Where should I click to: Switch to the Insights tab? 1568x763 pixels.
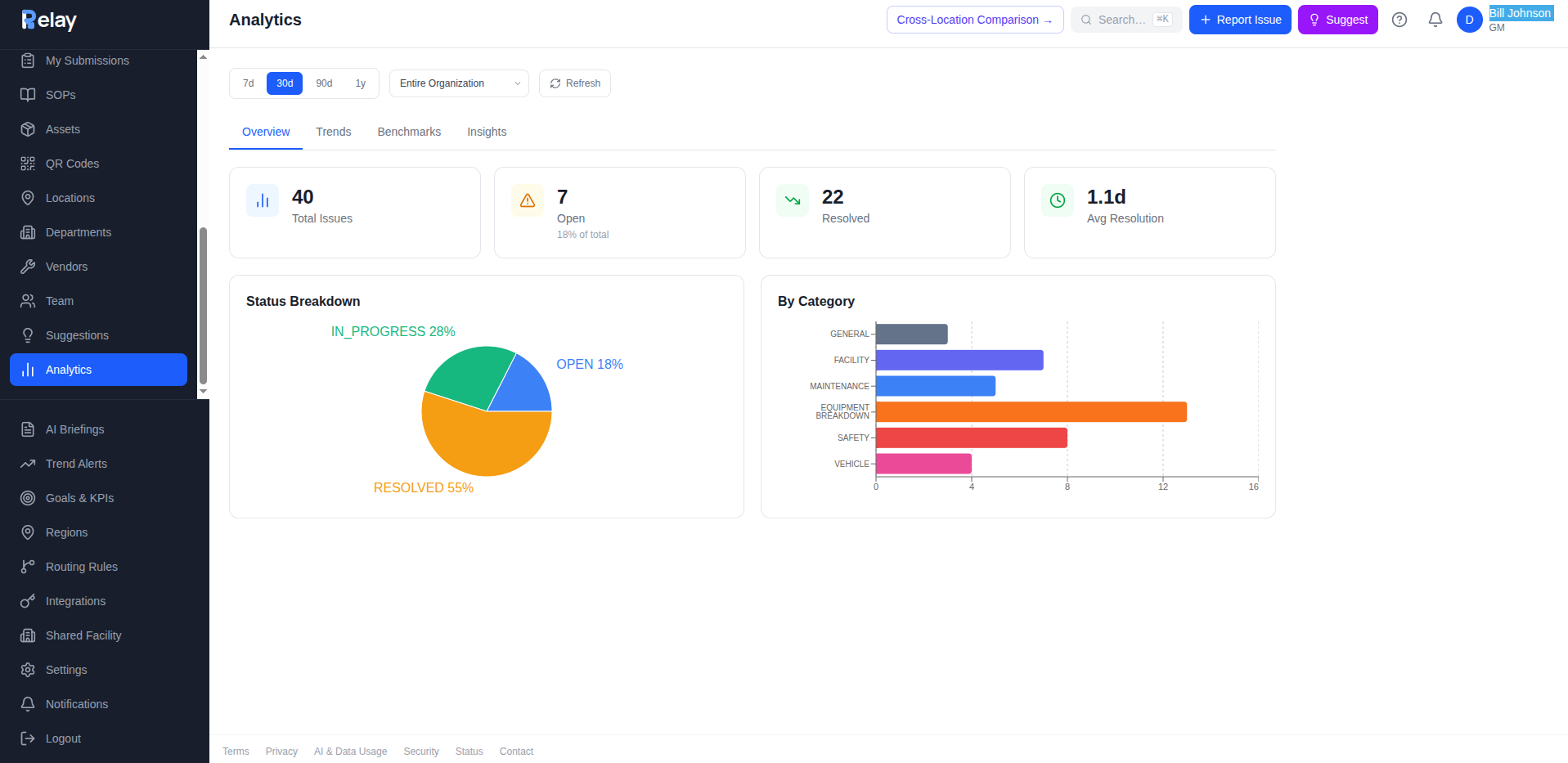487,132
